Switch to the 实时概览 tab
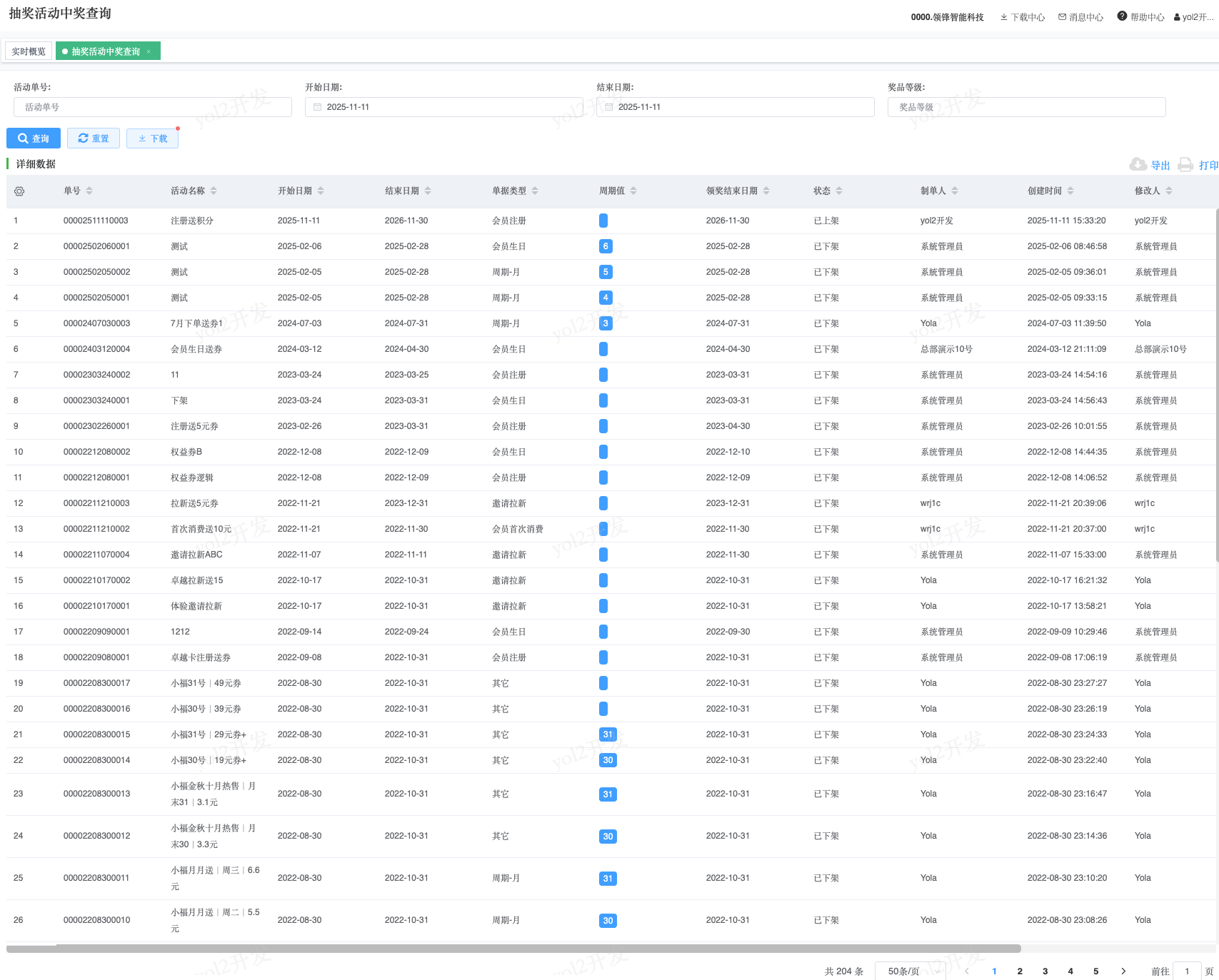The image size is (1219, 980). coord(29,51)
